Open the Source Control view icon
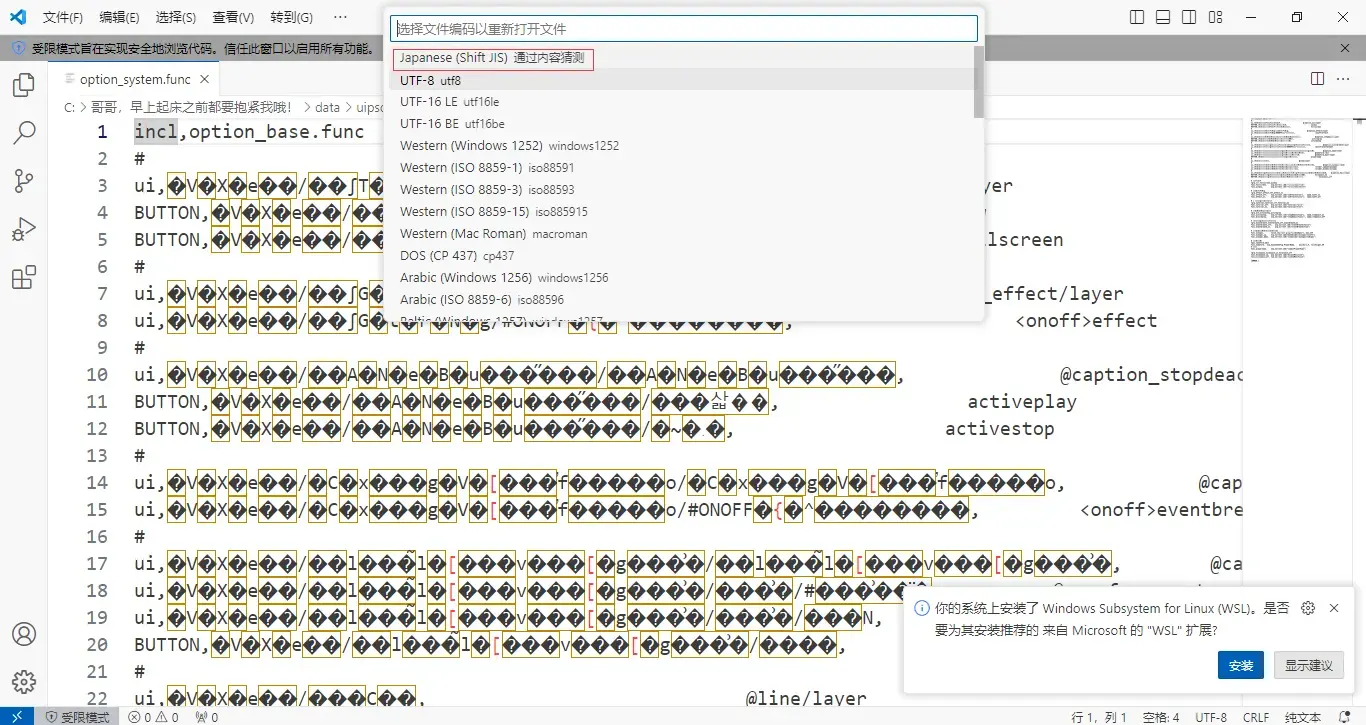This screenshot has height=725, width=1366. tap(24, 181)
